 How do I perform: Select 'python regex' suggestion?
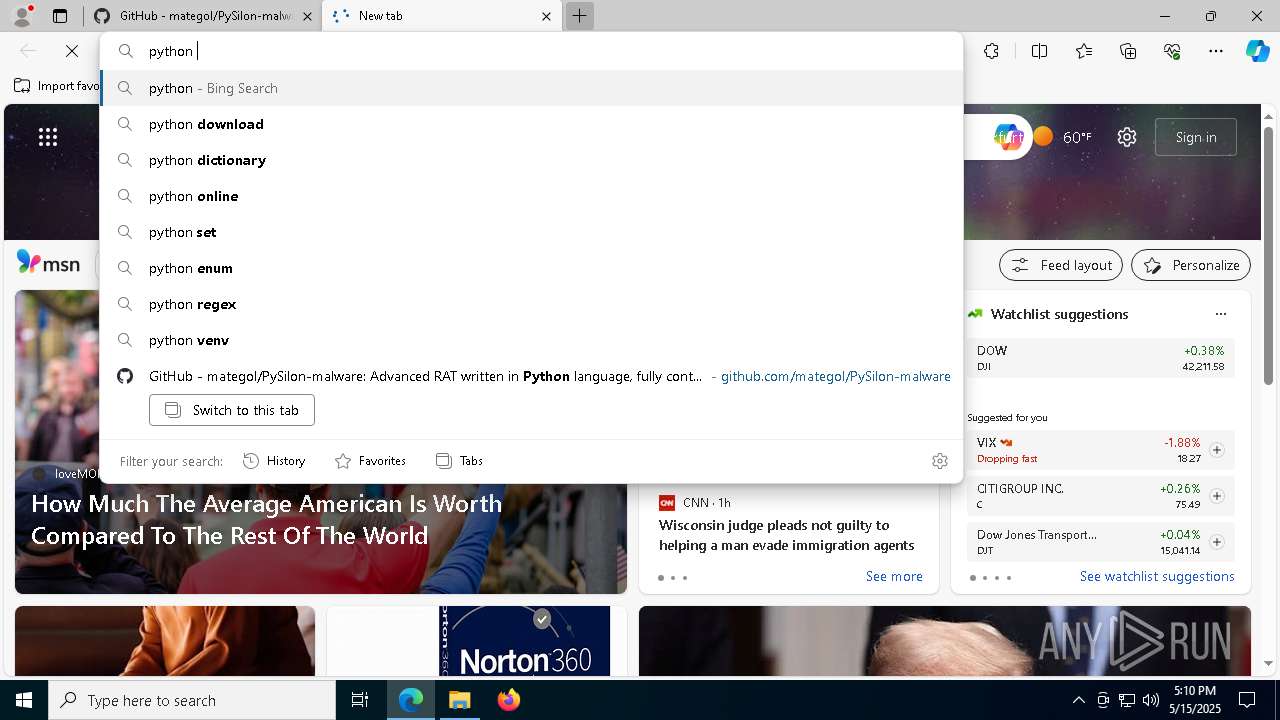click(x=531, y=304)
